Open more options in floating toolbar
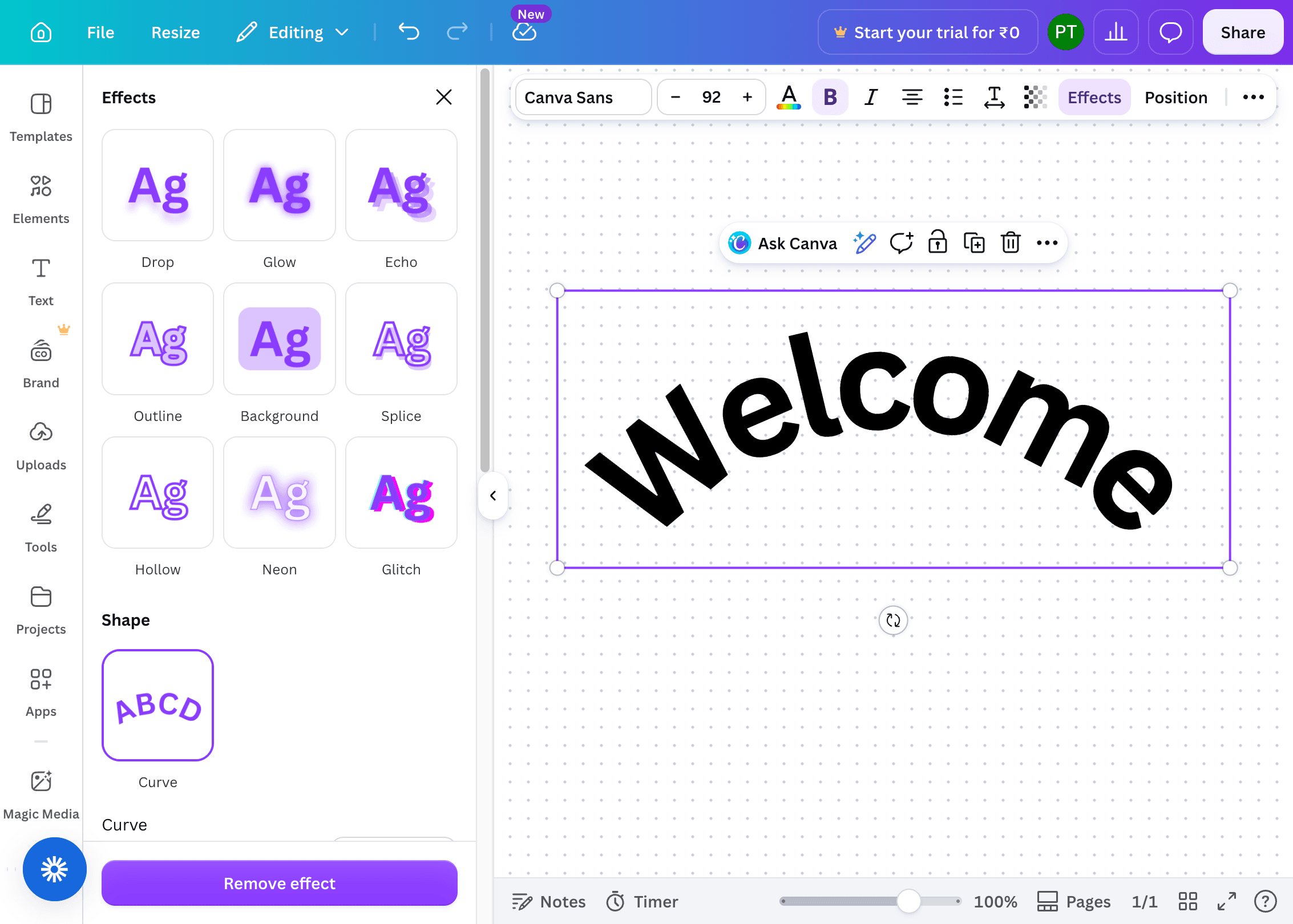This screenshot has width=1293, height=924. pyautogui.click(x=1047, y=243)
